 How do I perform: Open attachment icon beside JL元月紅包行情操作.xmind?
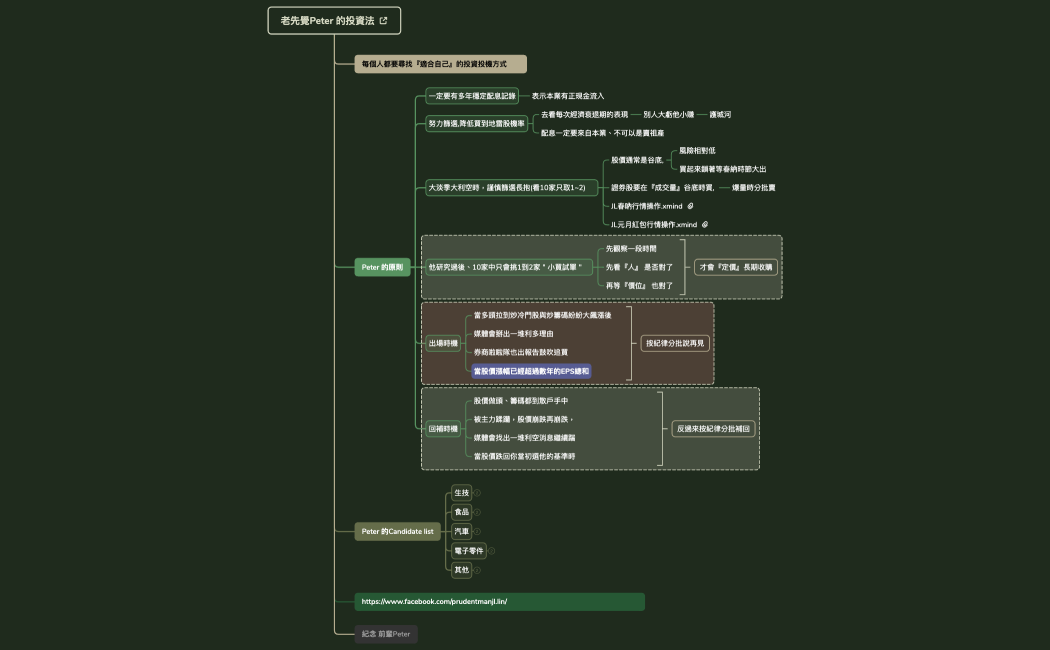[705, 225]
